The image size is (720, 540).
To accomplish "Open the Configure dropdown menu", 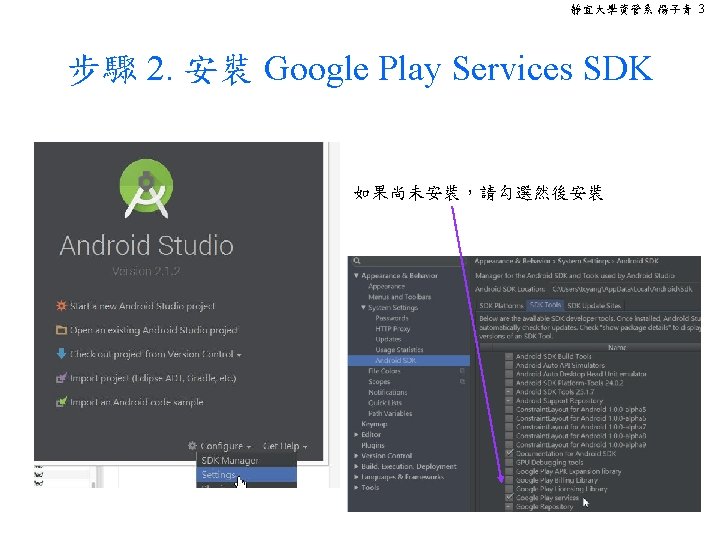I will (226, 446).
